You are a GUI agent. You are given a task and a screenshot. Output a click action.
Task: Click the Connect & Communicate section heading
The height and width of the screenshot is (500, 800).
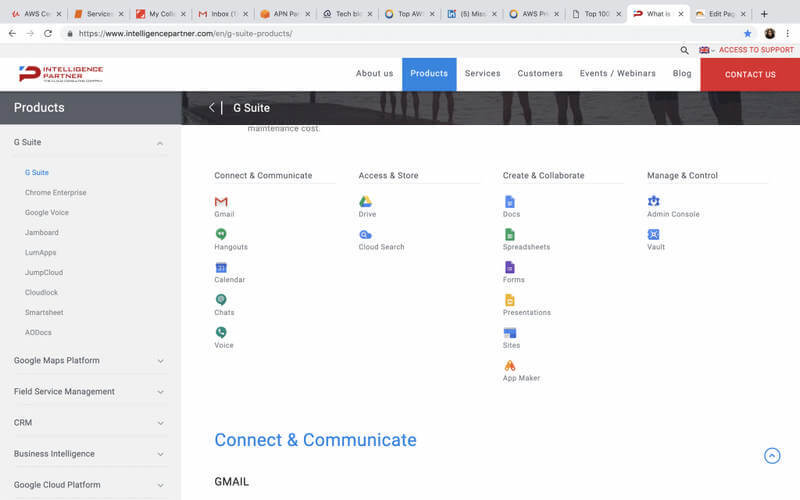click(x=315, y=440)
